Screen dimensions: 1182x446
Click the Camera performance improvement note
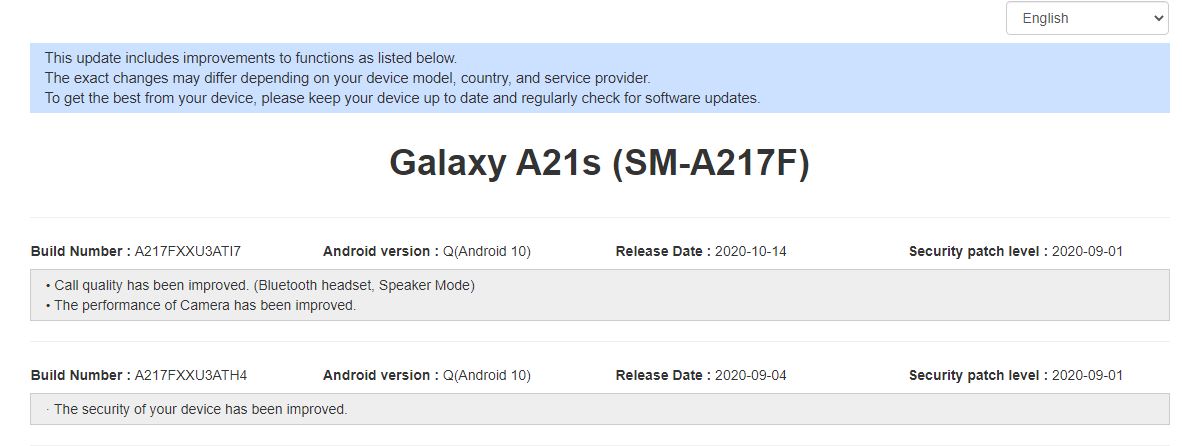coord(205,305)
